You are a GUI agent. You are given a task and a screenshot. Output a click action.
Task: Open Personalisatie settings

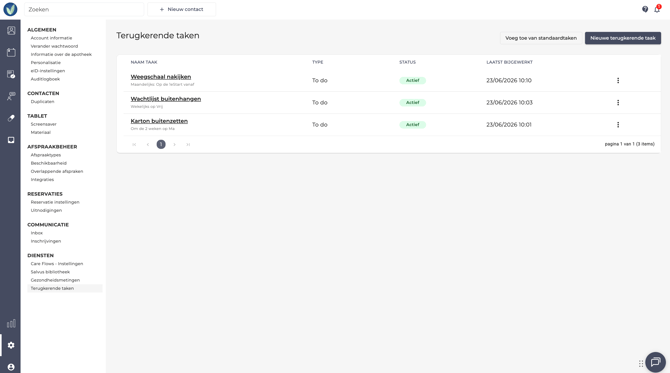(46, 62)
